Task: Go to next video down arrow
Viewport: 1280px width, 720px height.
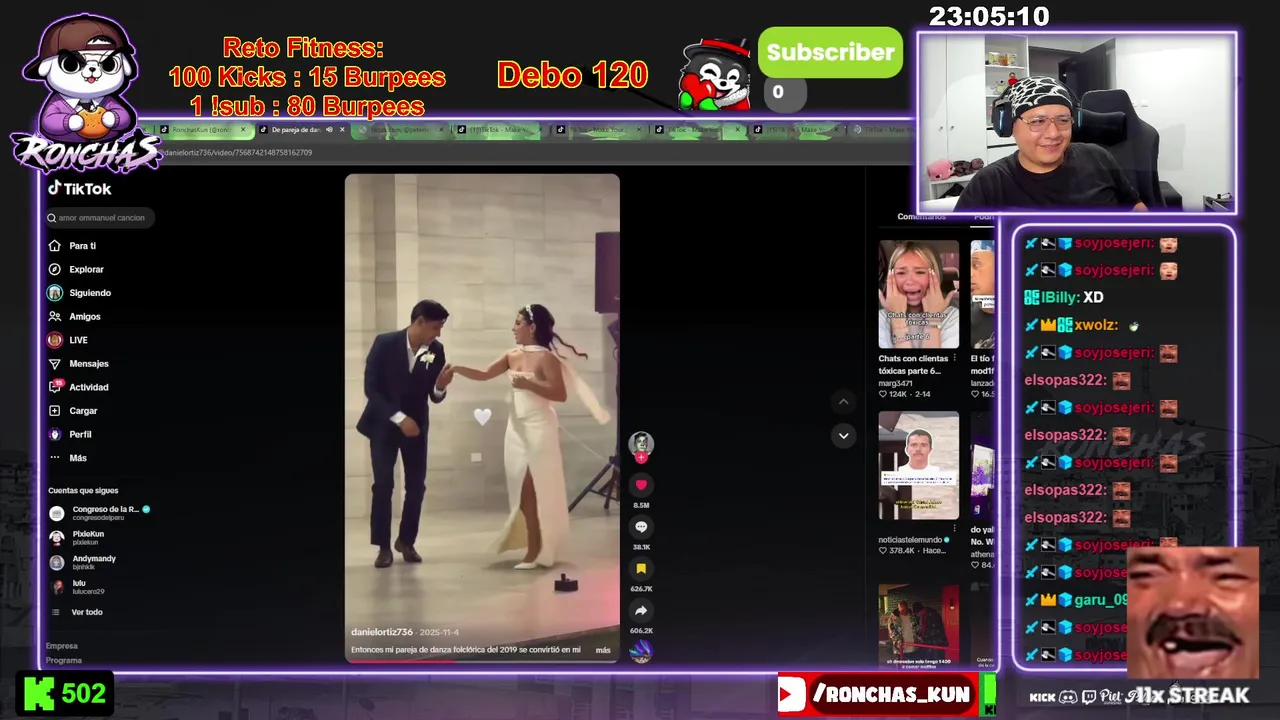Action: 843,435
